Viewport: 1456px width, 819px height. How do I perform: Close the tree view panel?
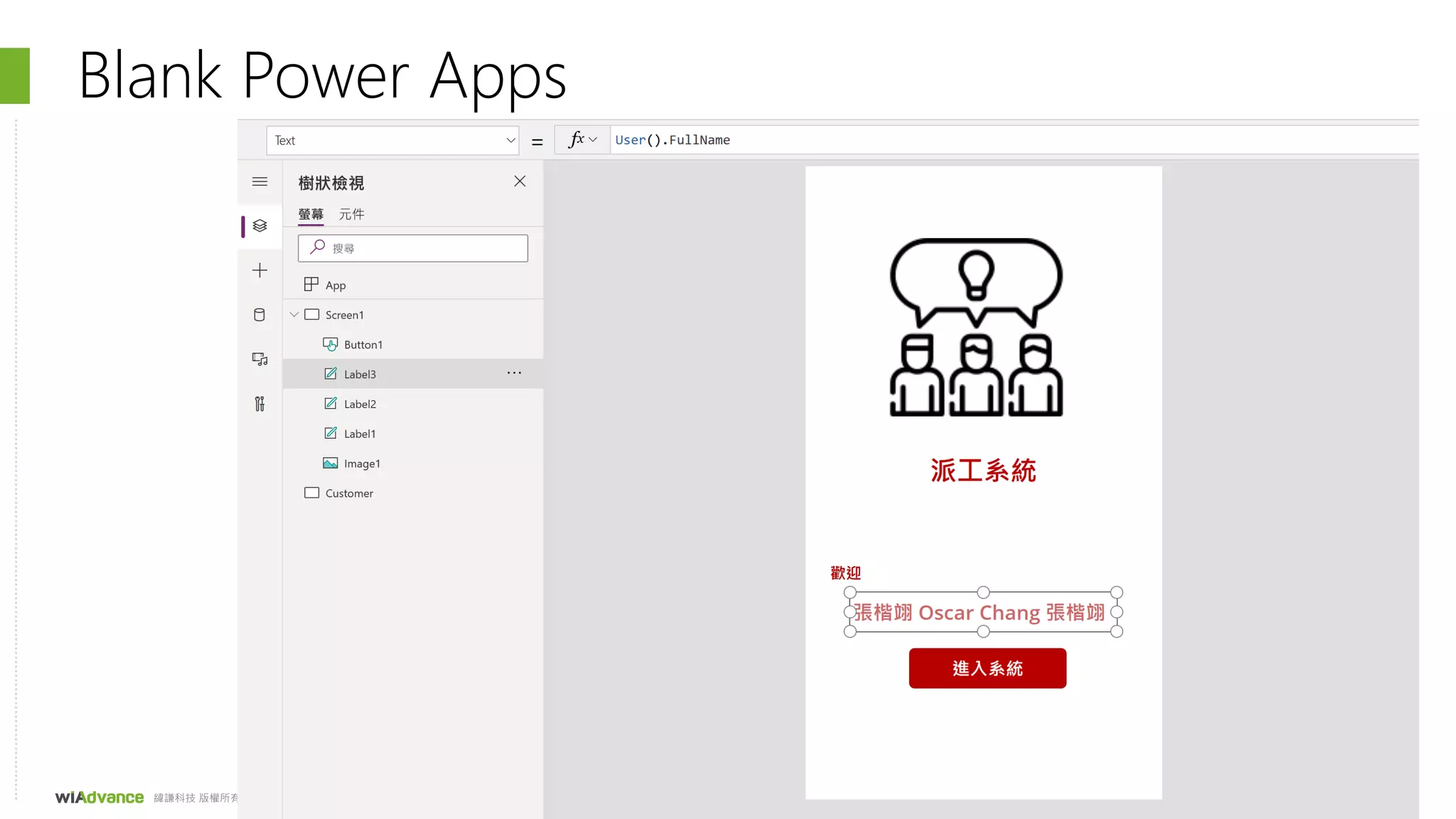click(520, 181)
